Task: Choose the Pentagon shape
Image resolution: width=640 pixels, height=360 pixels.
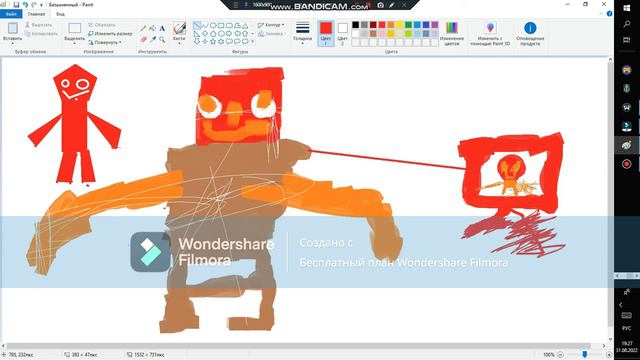Action: coord(213,33)
